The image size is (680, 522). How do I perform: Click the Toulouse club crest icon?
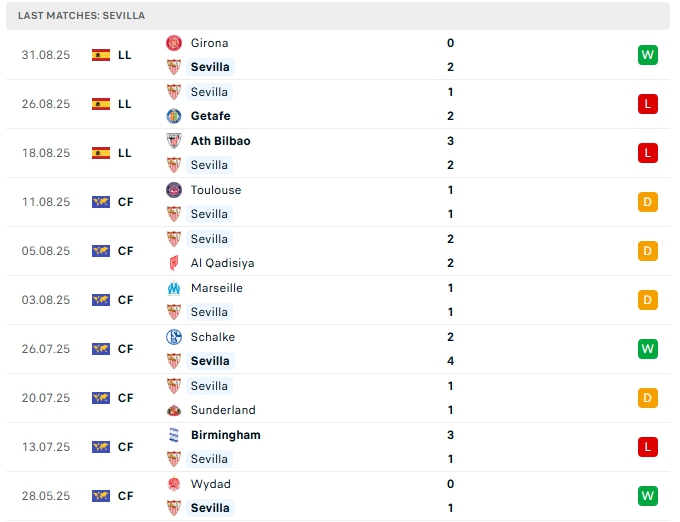coord(173,190)
